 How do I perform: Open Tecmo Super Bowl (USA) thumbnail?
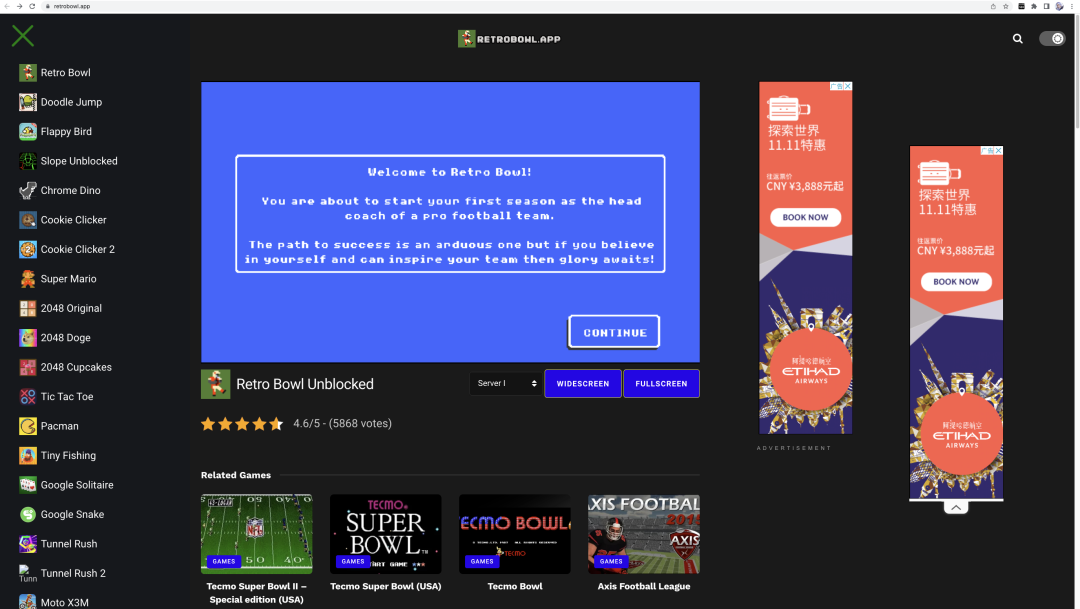coord(386,534)
